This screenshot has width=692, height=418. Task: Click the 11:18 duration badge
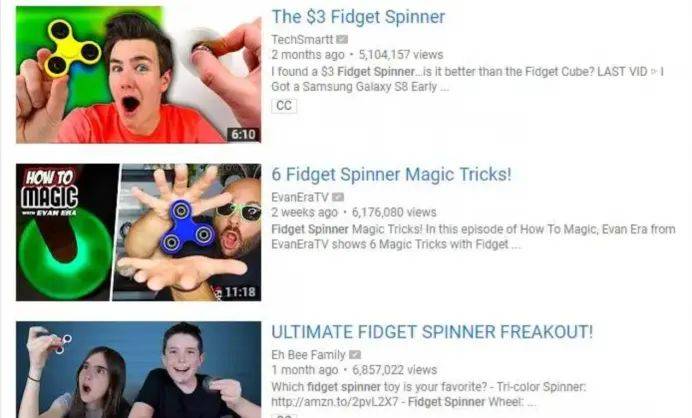coord(240,292)
